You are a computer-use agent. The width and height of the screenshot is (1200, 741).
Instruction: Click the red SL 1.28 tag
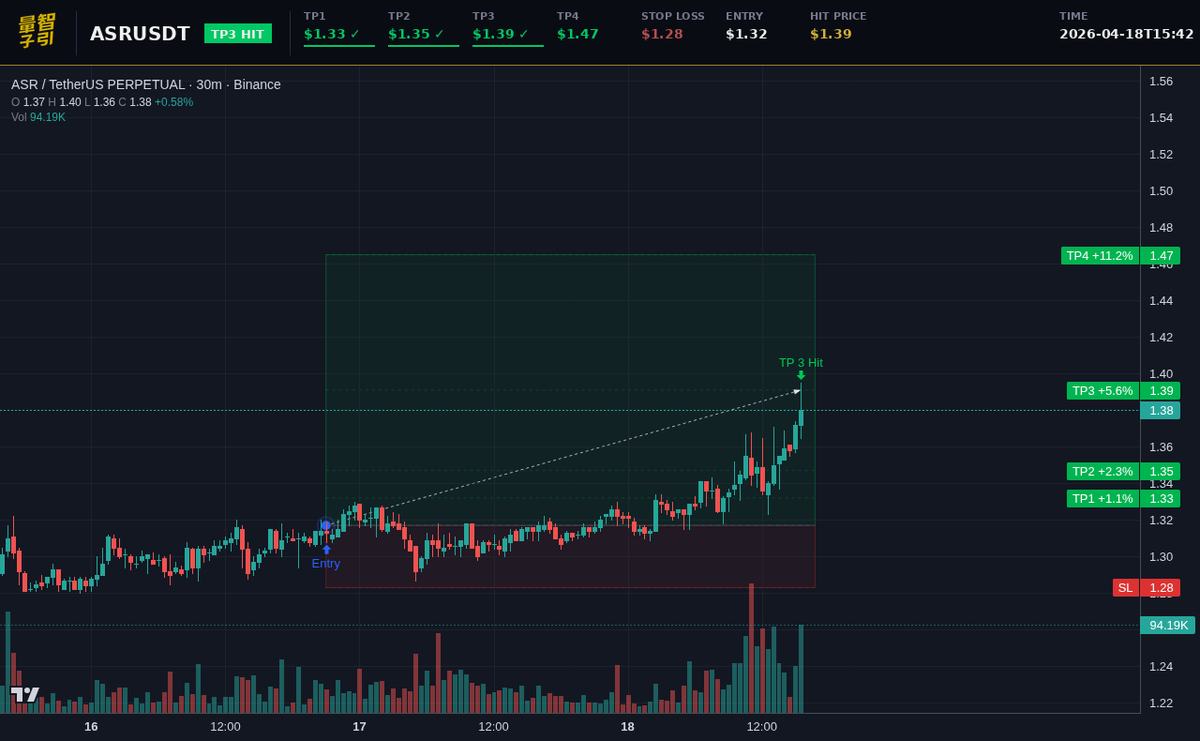pyautogui.click(x=1145, y=588)
